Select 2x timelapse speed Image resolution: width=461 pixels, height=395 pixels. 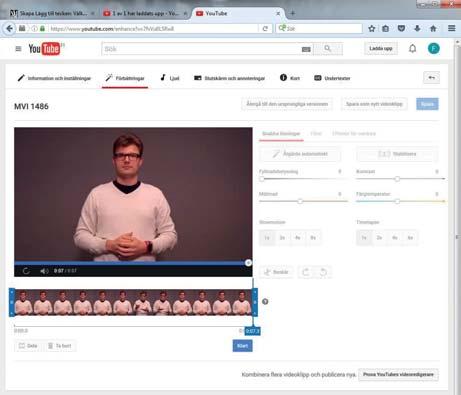click(379, 238)
